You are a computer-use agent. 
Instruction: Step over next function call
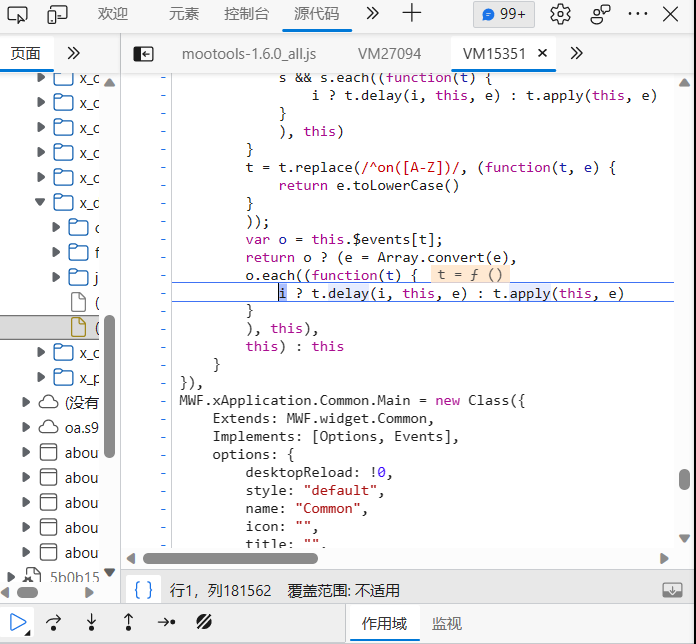tap(54, 622)
